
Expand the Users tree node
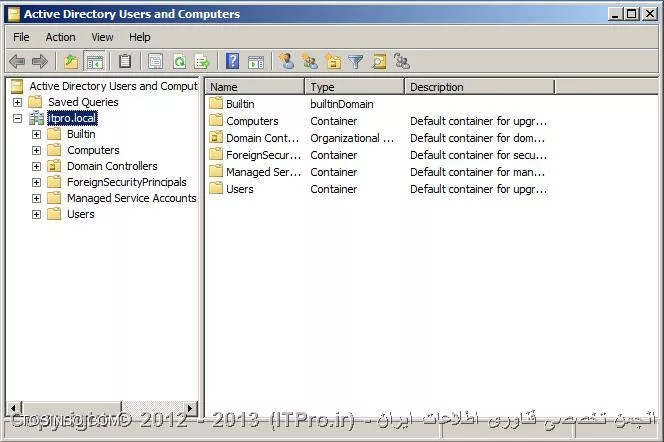[x=36, y=214]
